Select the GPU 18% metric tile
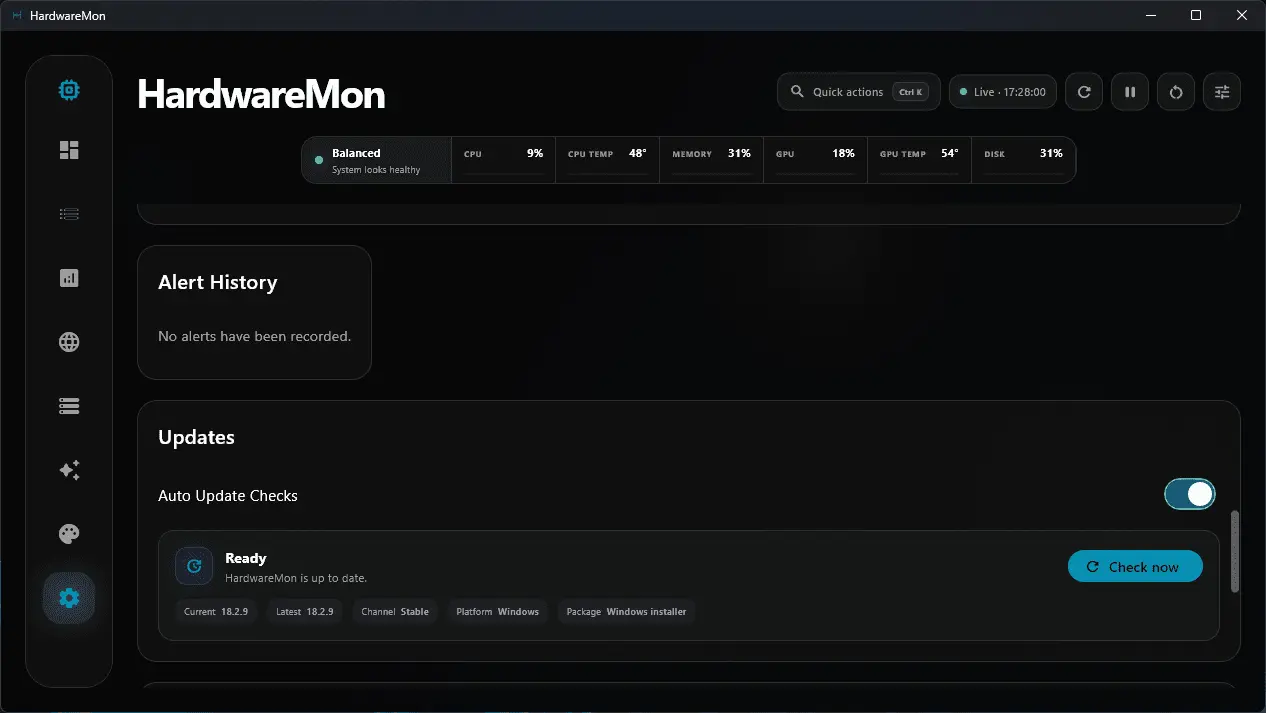The image size is (1266, 713). click(x=816, y=160)
